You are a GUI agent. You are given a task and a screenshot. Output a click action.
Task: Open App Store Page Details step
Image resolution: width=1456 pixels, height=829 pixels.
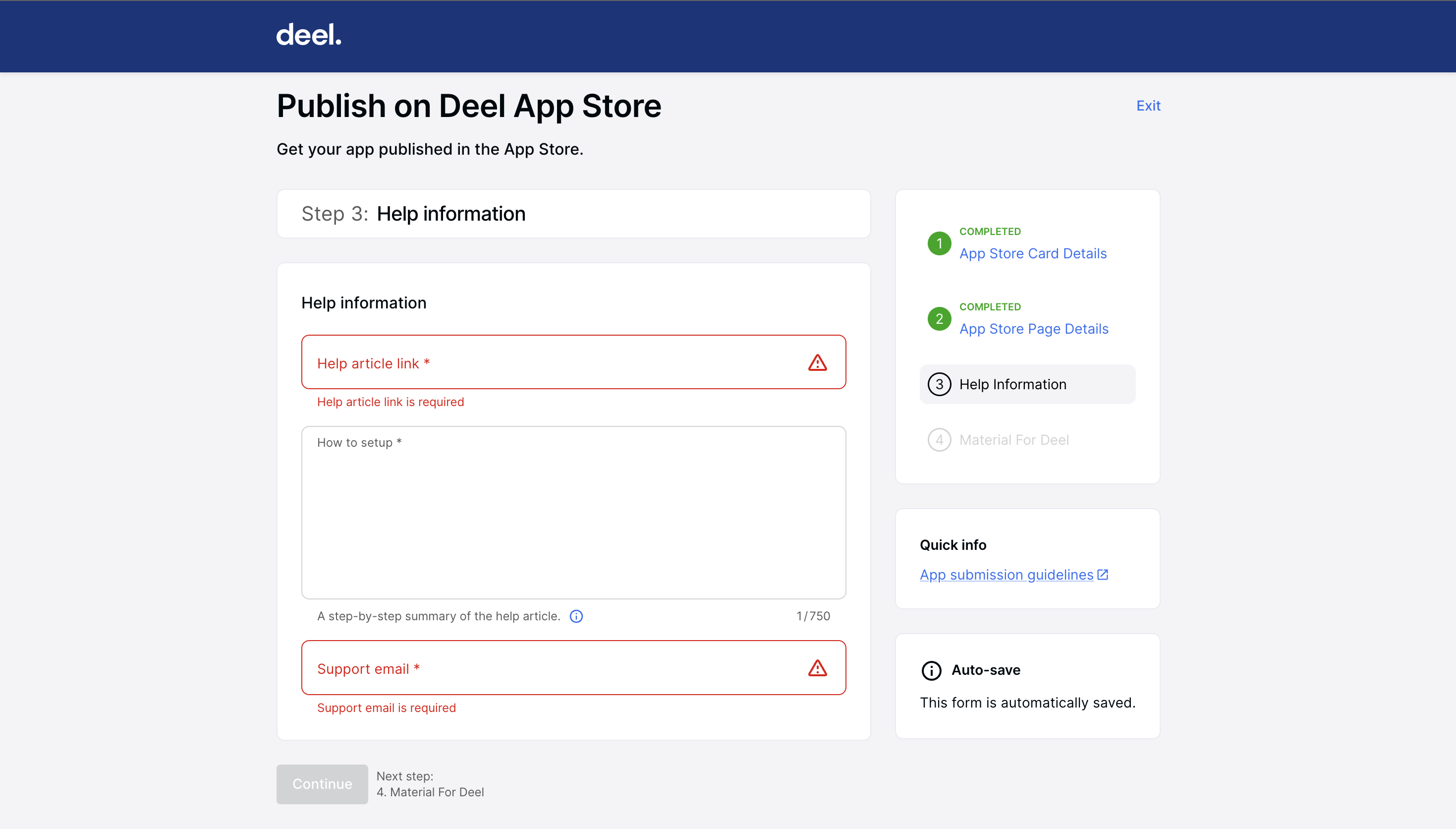[1034, 329]
